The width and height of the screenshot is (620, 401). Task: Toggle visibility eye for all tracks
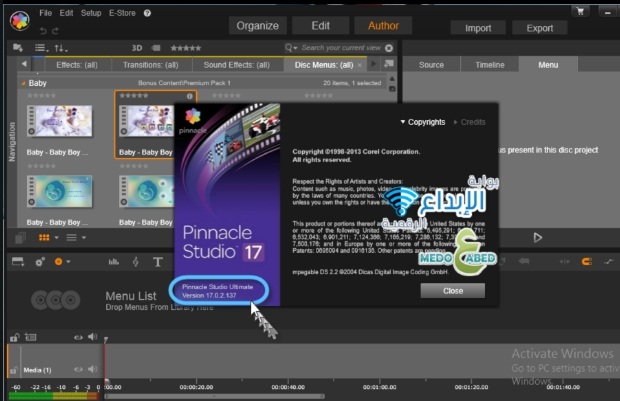pos(78,337)
